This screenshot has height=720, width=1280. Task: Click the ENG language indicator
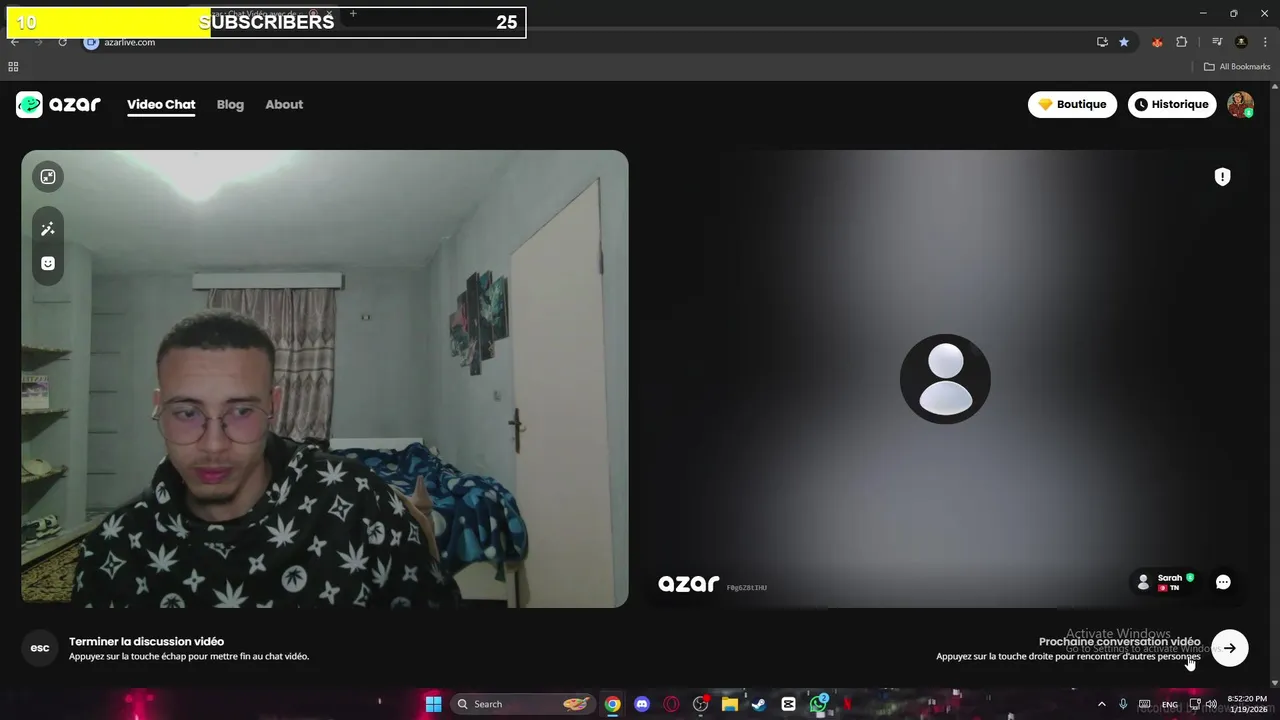pyautogui.click(x=1169, y=705)
